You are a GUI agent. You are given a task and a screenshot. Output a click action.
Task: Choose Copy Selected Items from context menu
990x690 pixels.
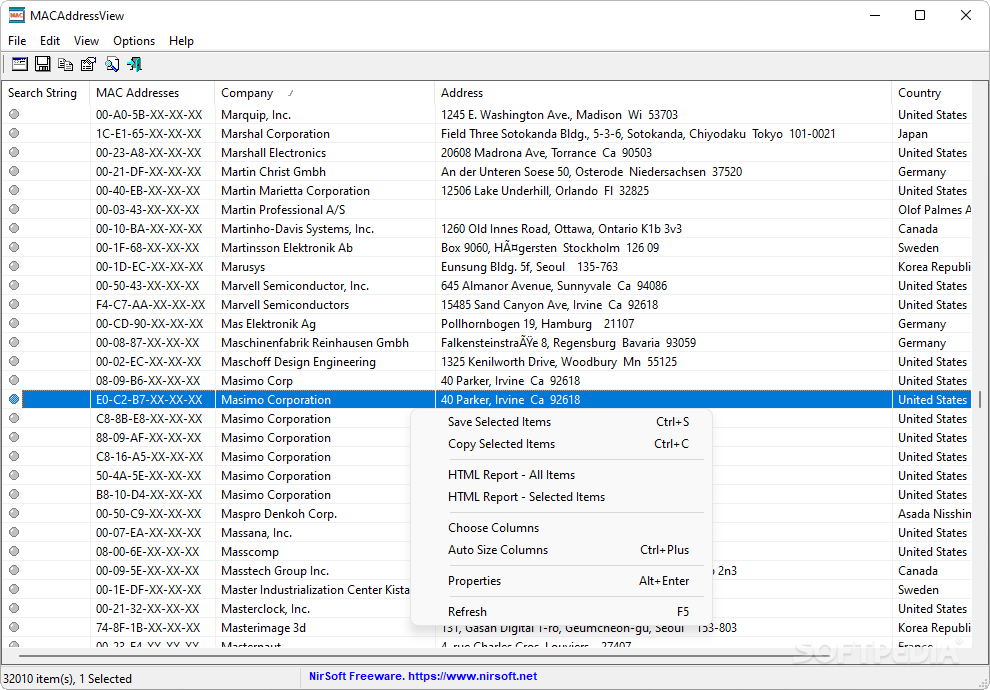click(x=561, y=444)
